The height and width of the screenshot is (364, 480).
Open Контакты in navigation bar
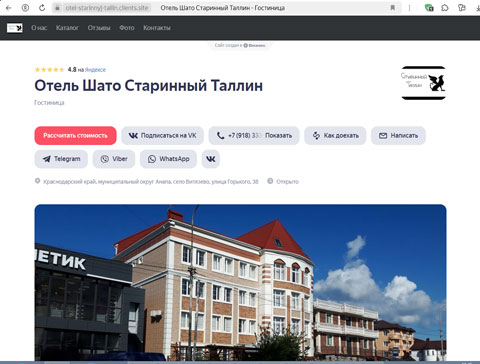pyautogui.click(x=157, y=28)
